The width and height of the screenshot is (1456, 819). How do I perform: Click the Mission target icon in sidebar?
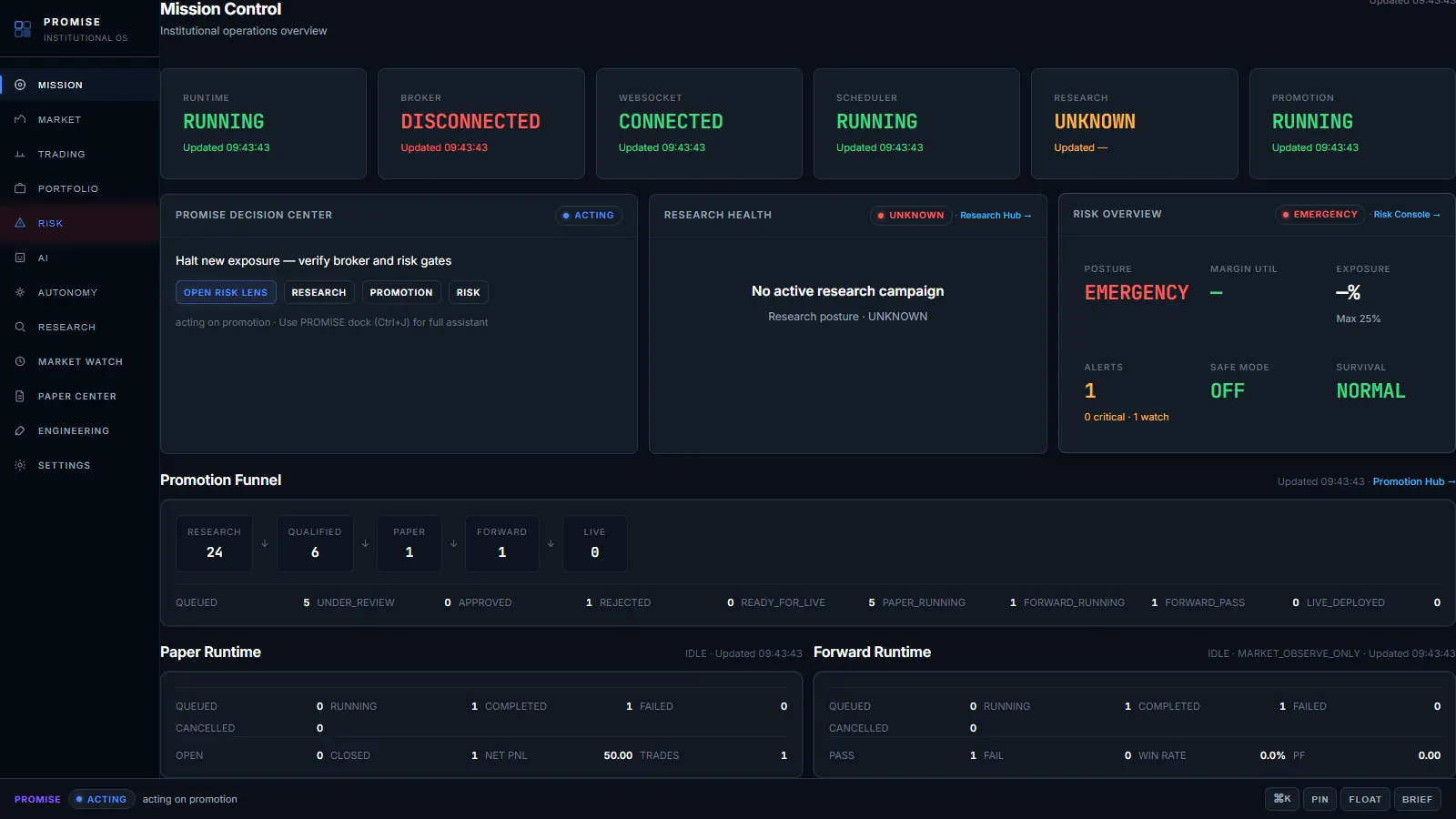pos(20,85)
